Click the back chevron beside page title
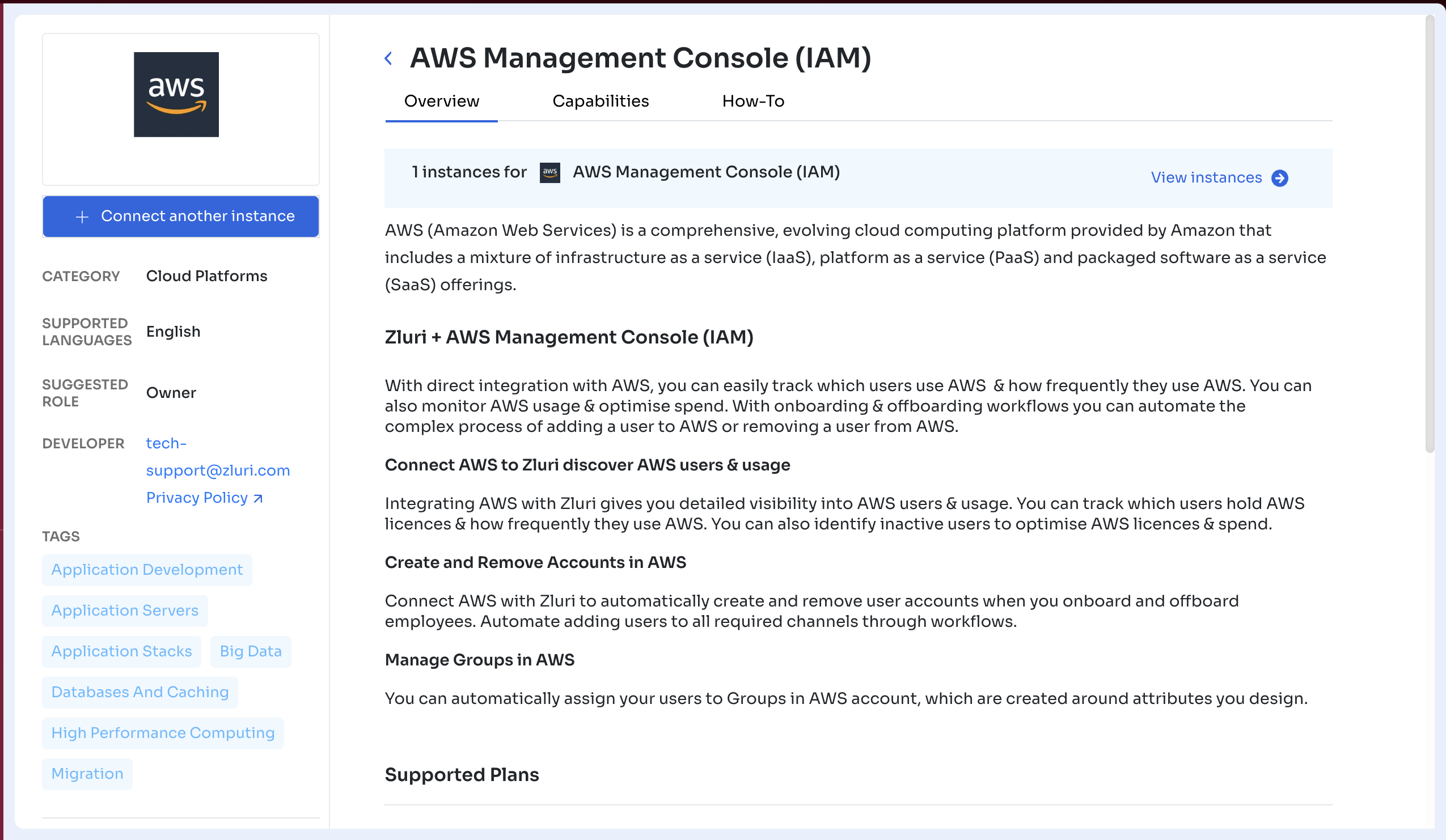The image size is (1446, 840). point(388,58)
